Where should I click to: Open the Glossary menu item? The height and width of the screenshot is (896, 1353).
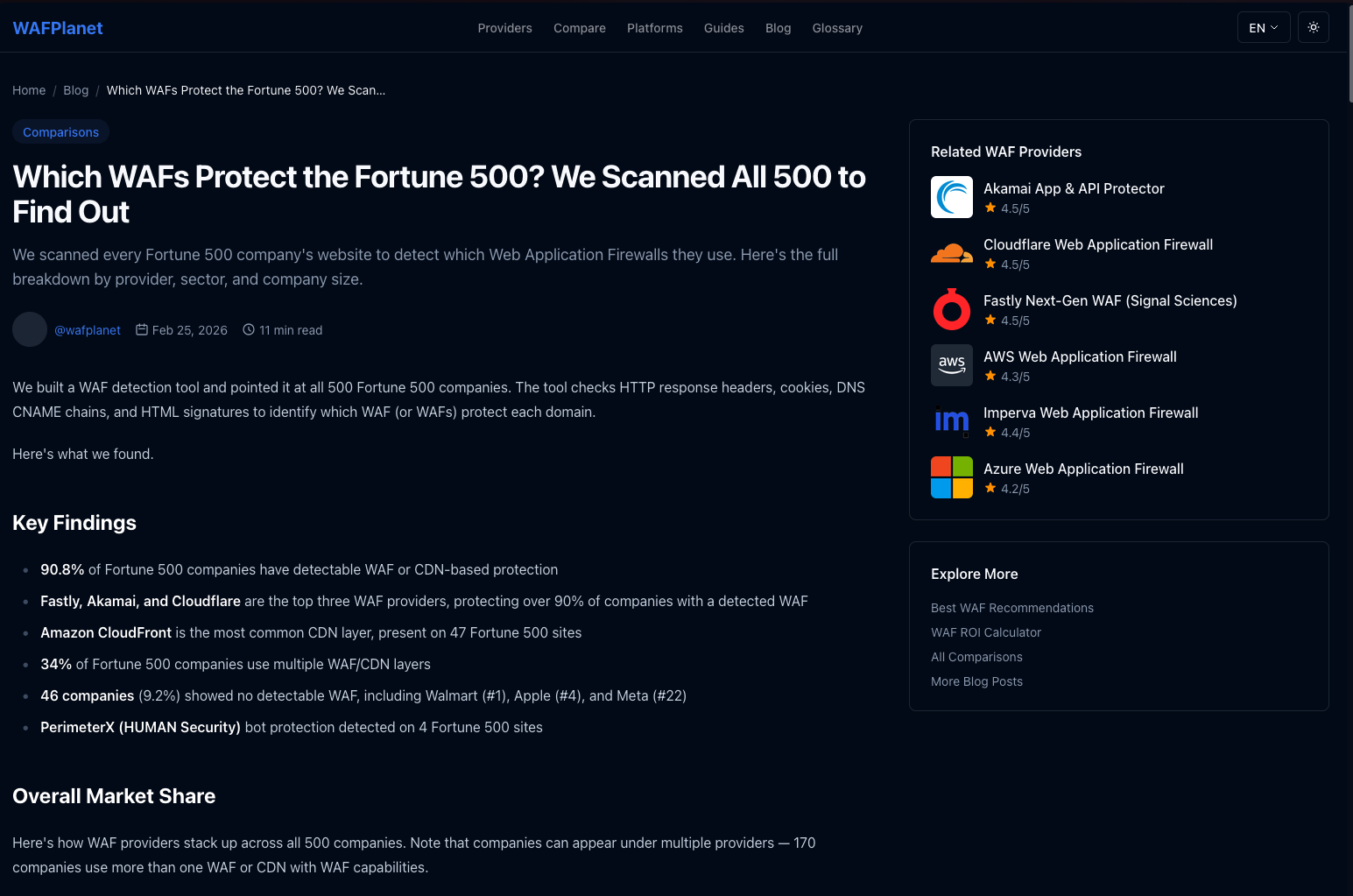(x=837, y=27)
